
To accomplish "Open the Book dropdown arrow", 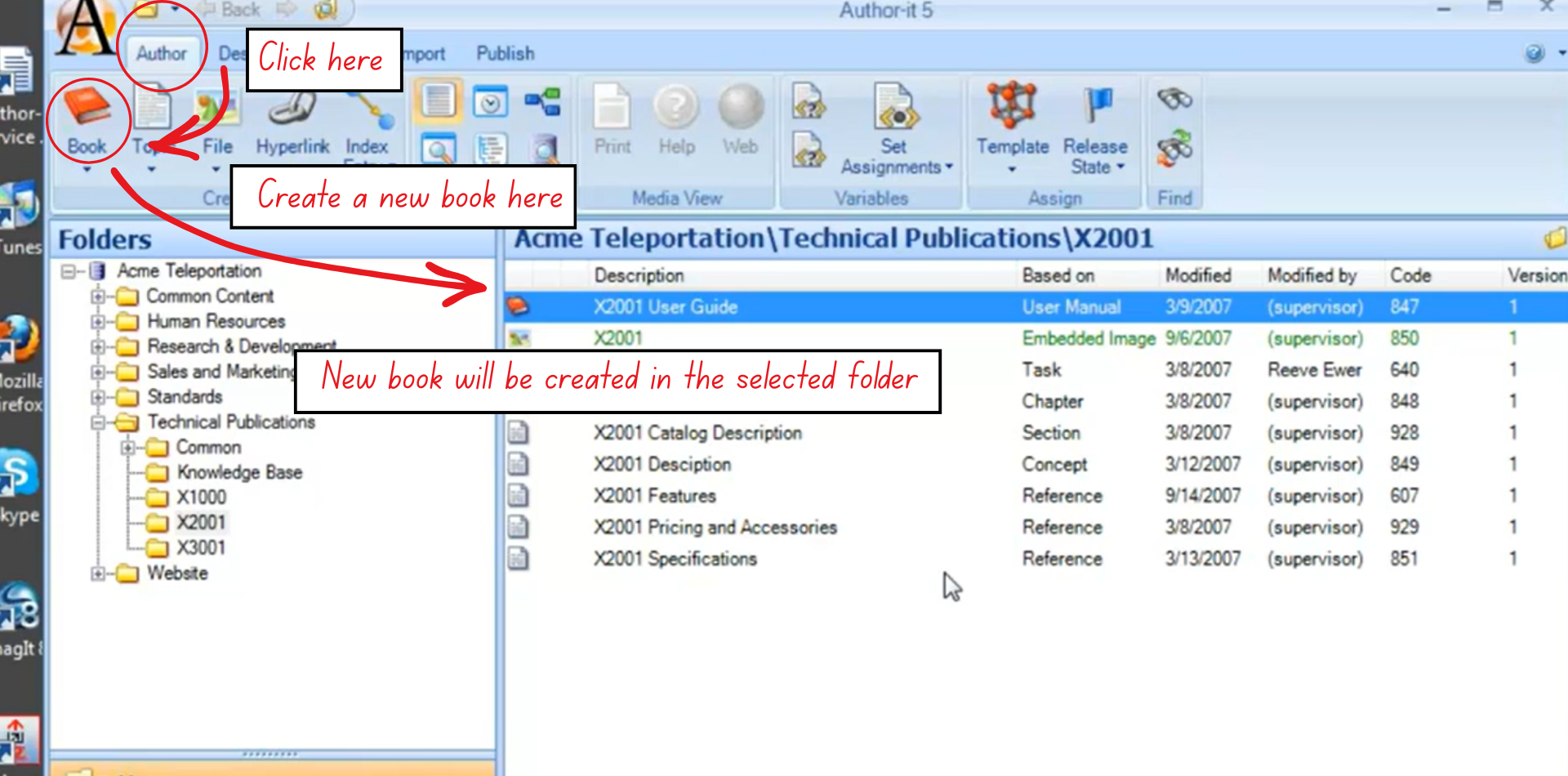I will click(87, 170).
